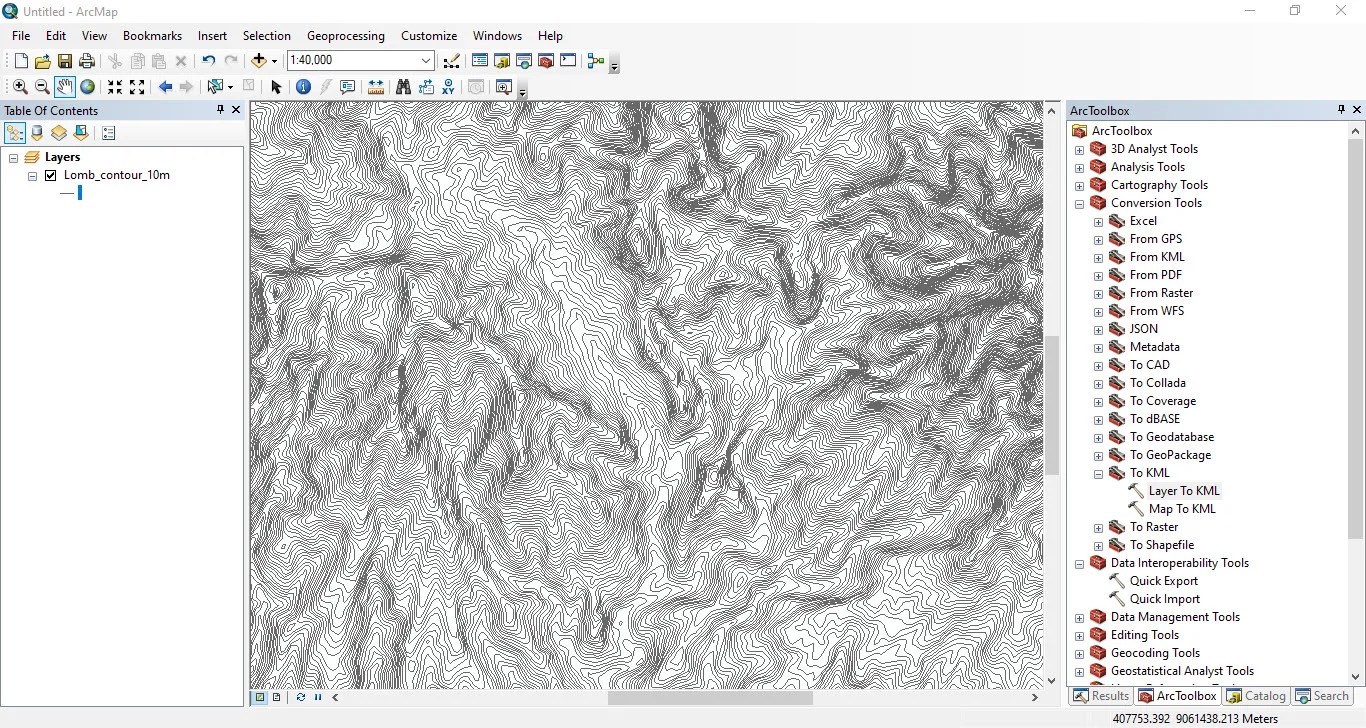Select the Zoom Out magnifier tool
Image resolution: width=1366 pixels, height=728 pixels.
coord(42,87)
